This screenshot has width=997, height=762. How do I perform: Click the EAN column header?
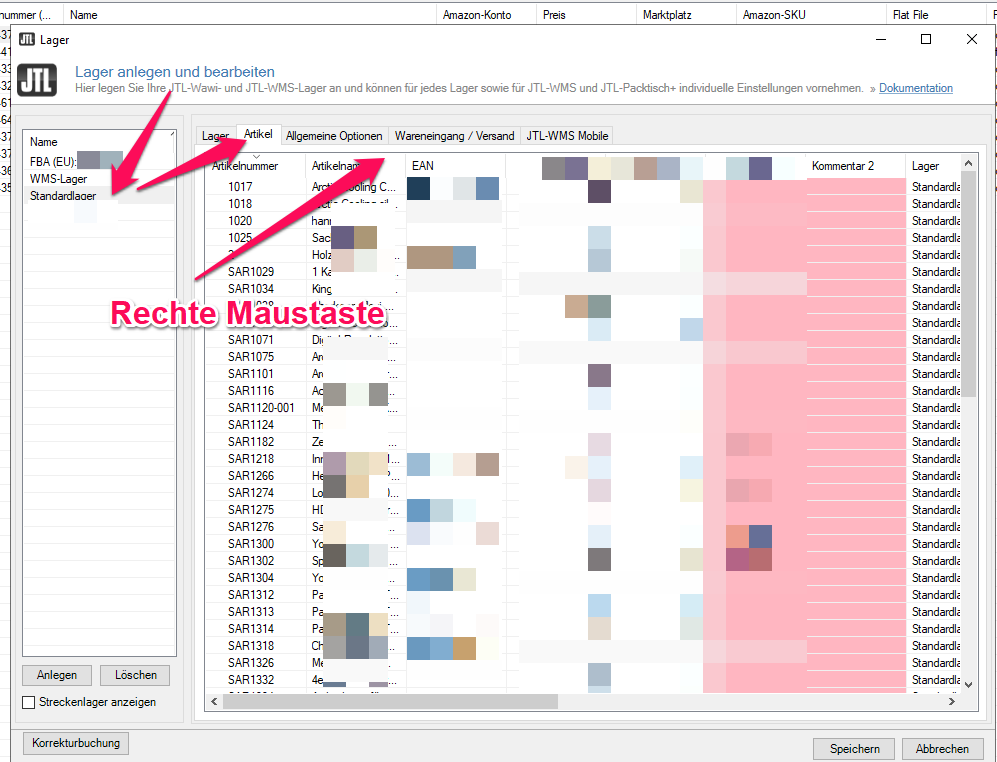coord(455,166)
